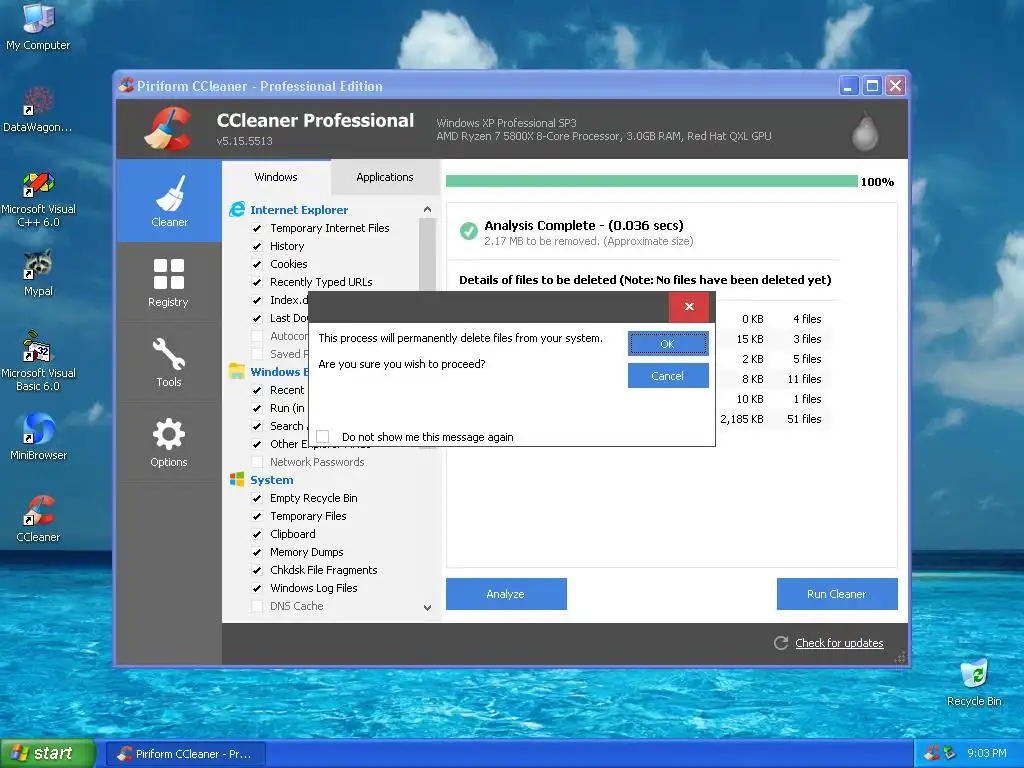Uncheck Chkdsk File Fragments
Image resolution: width=1024 pixels, height=768 pixels.
[x=257, y=570]
